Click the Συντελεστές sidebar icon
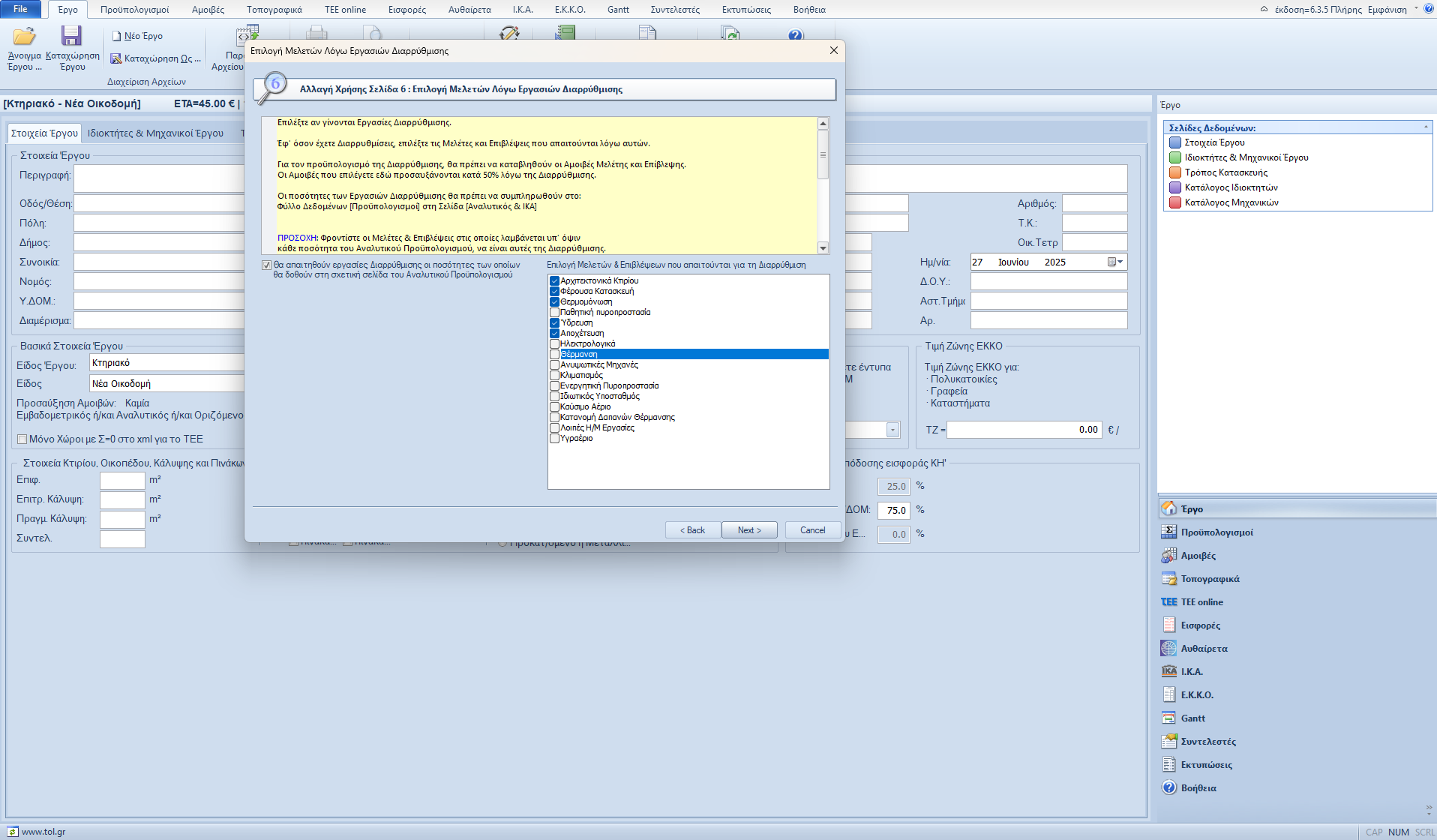 pyautogui.click(x=1168, y=741)
